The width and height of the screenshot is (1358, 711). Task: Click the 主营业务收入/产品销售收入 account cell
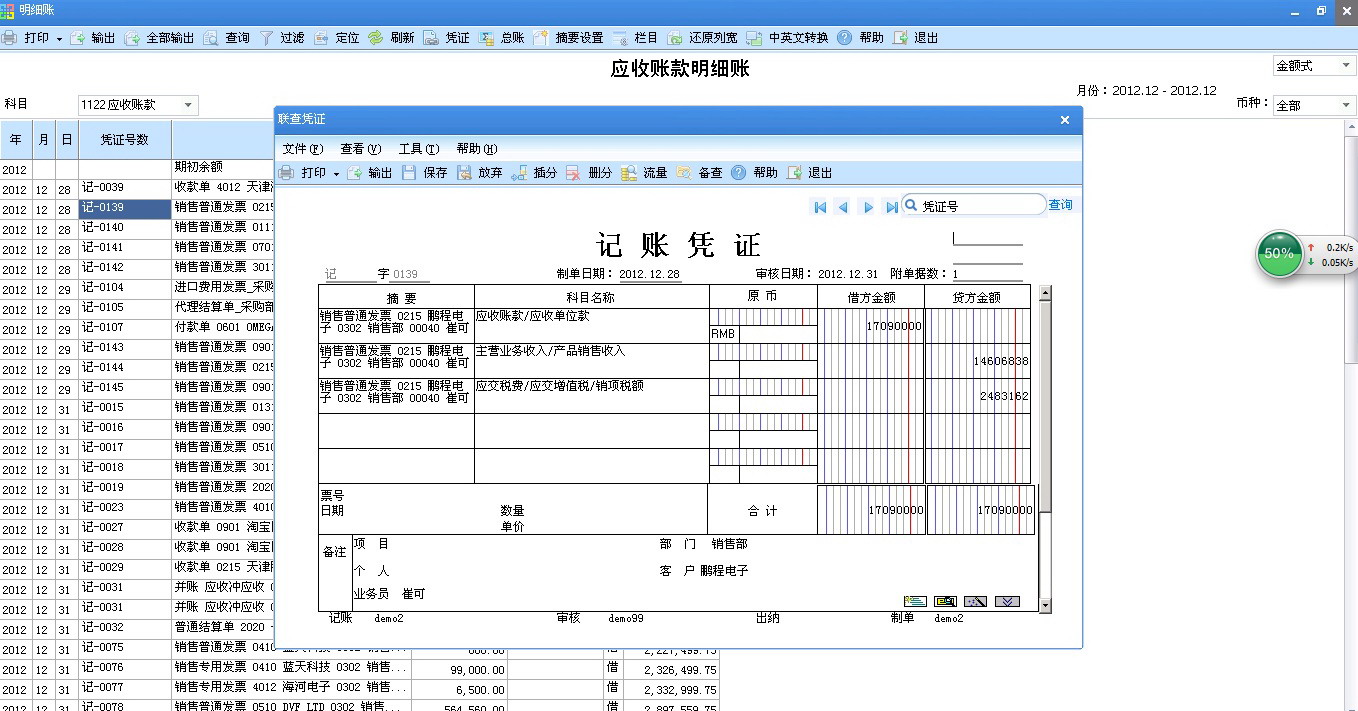pos(592,360)
